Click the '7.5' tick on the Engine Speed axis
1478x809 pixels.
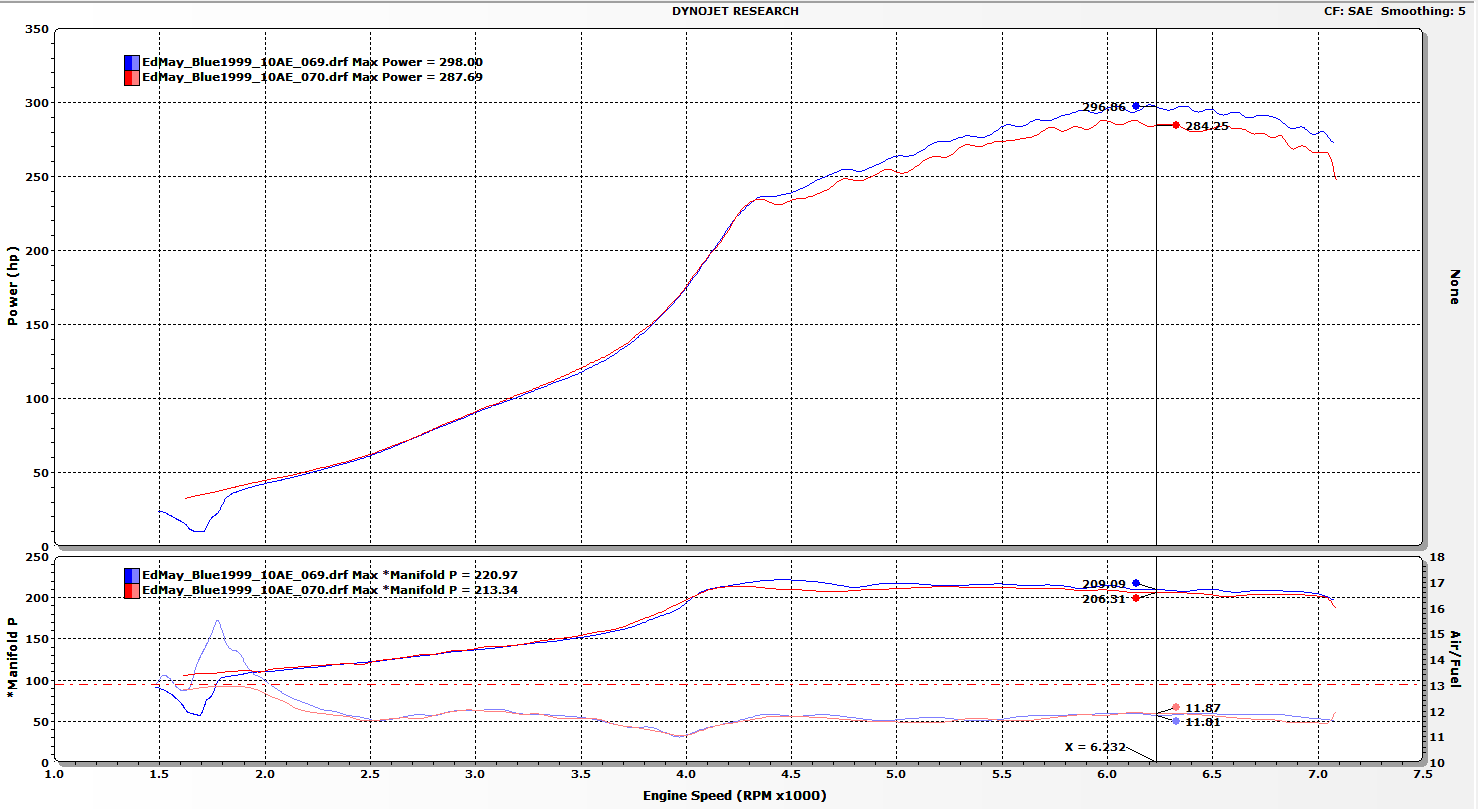[x=1421, y=774]
